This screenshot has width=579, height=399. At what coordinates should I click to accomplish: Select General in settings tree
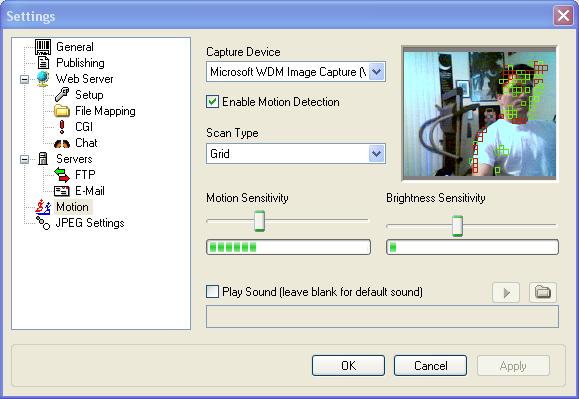(x=75, y=47)
